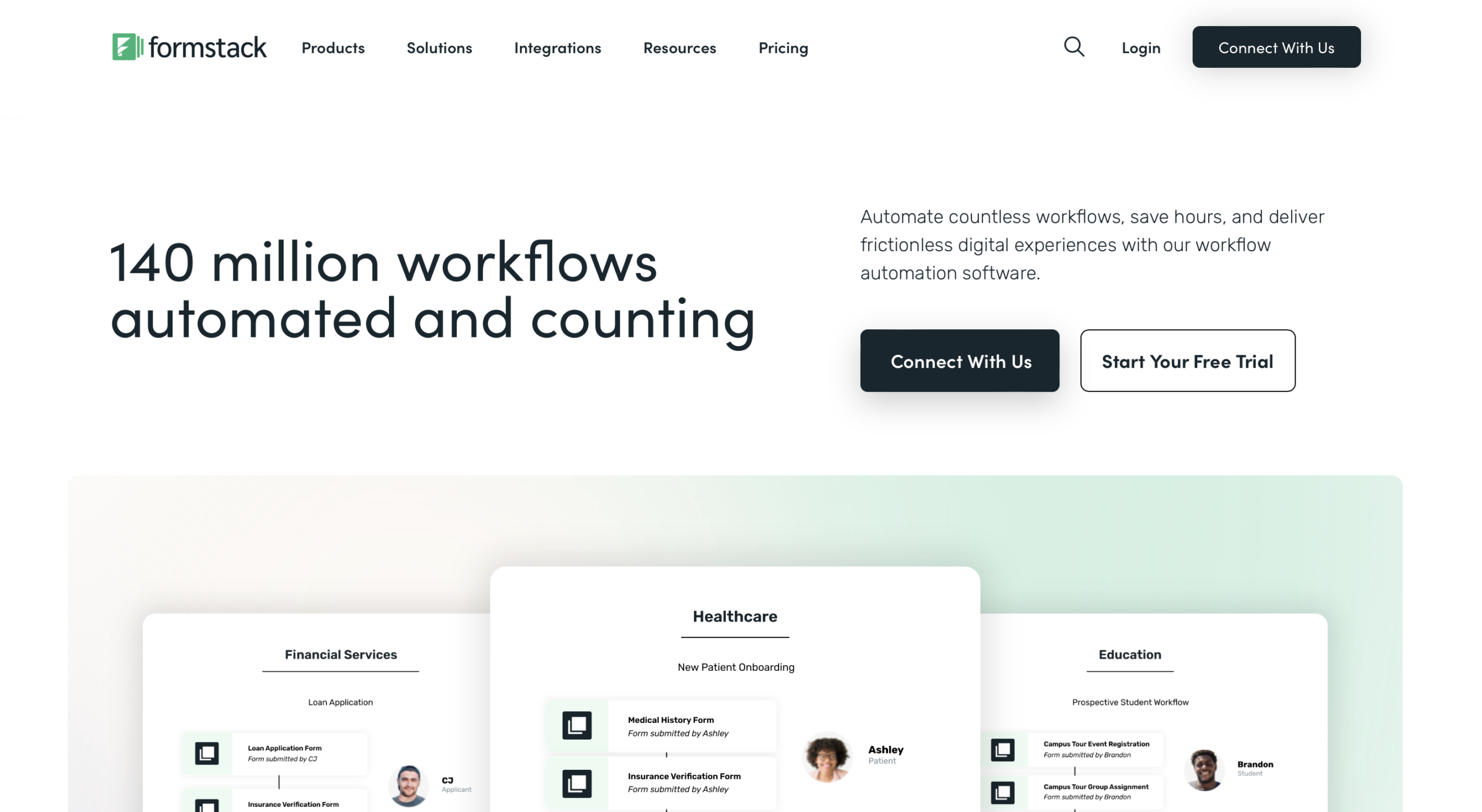1482x812 pixels.
Task: Click the Financial Services workflow icon
Action: click(x=208, y=752)
